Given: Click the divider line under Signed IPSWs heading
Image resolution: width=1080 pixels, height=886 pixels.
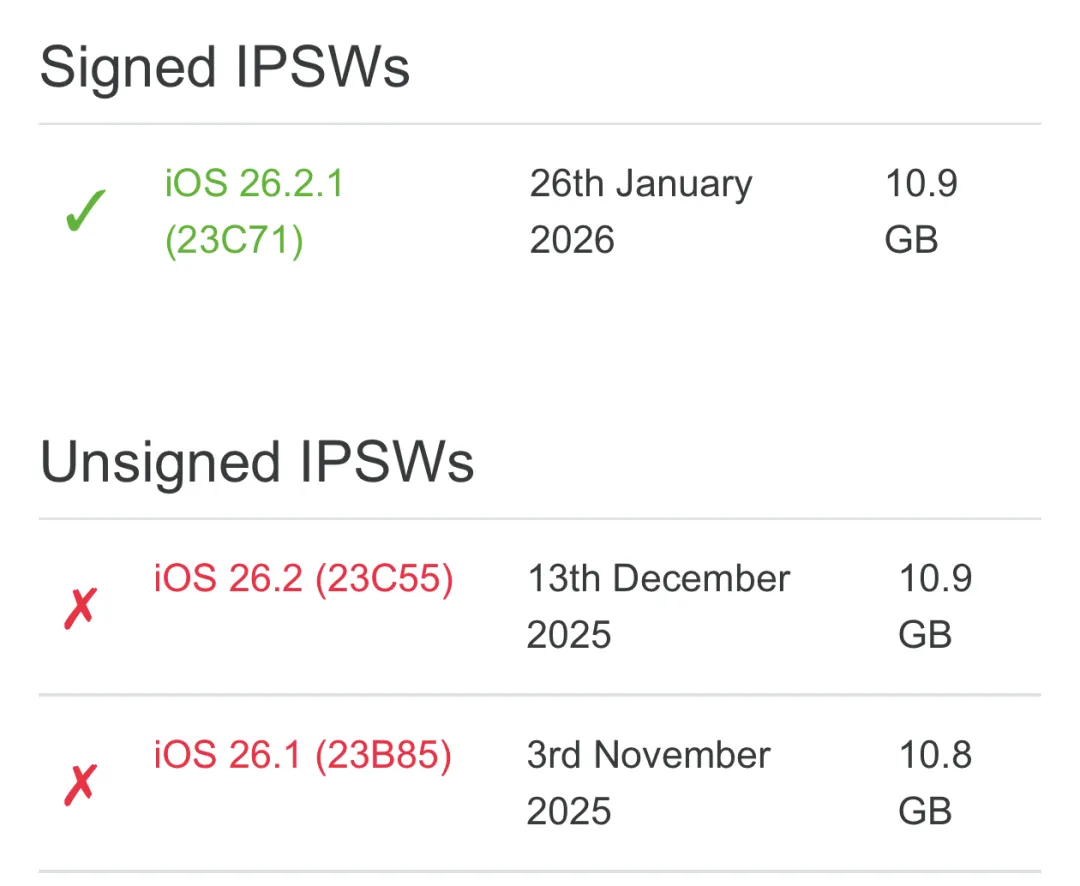Looking at the screenshot, I should coord(540,124).
